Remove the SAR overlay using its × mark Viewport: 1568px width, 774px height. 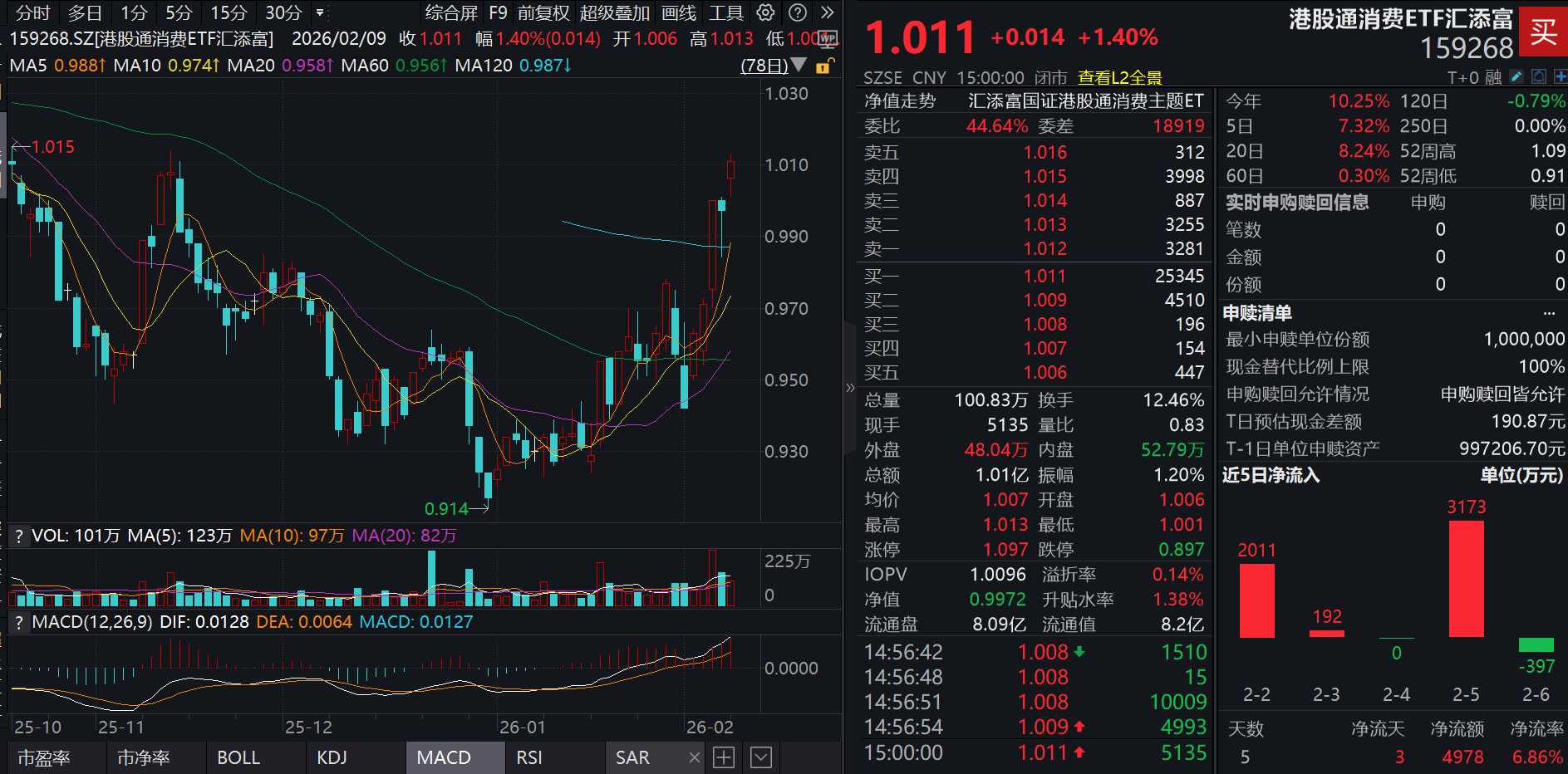coord(694,757)
